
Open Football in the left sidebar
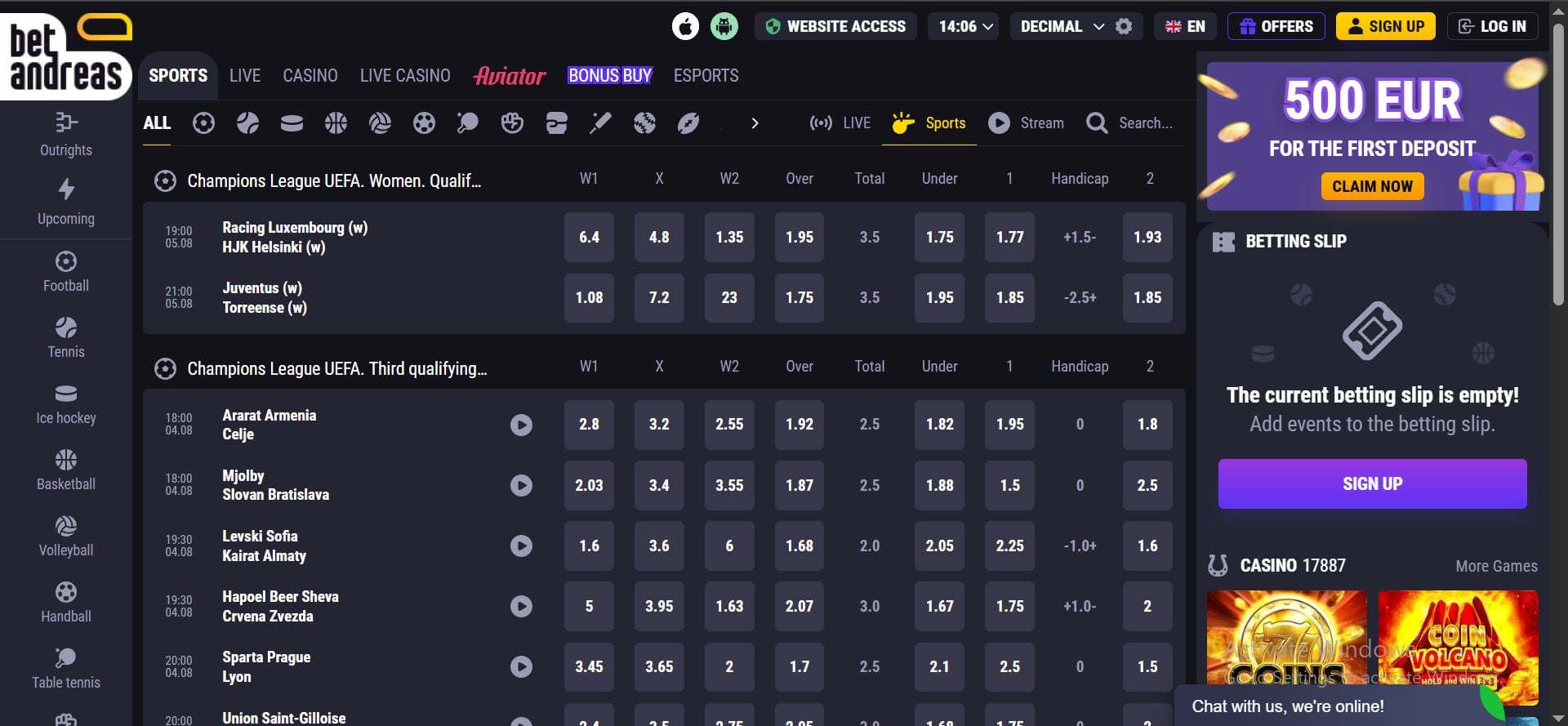tap(66, 272)
